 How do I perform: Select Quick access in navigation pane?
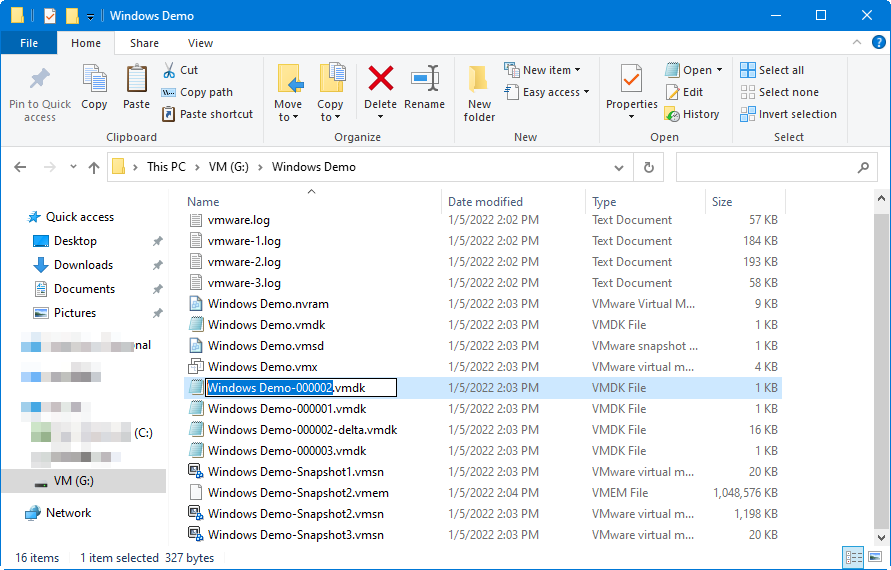point(80,217)
